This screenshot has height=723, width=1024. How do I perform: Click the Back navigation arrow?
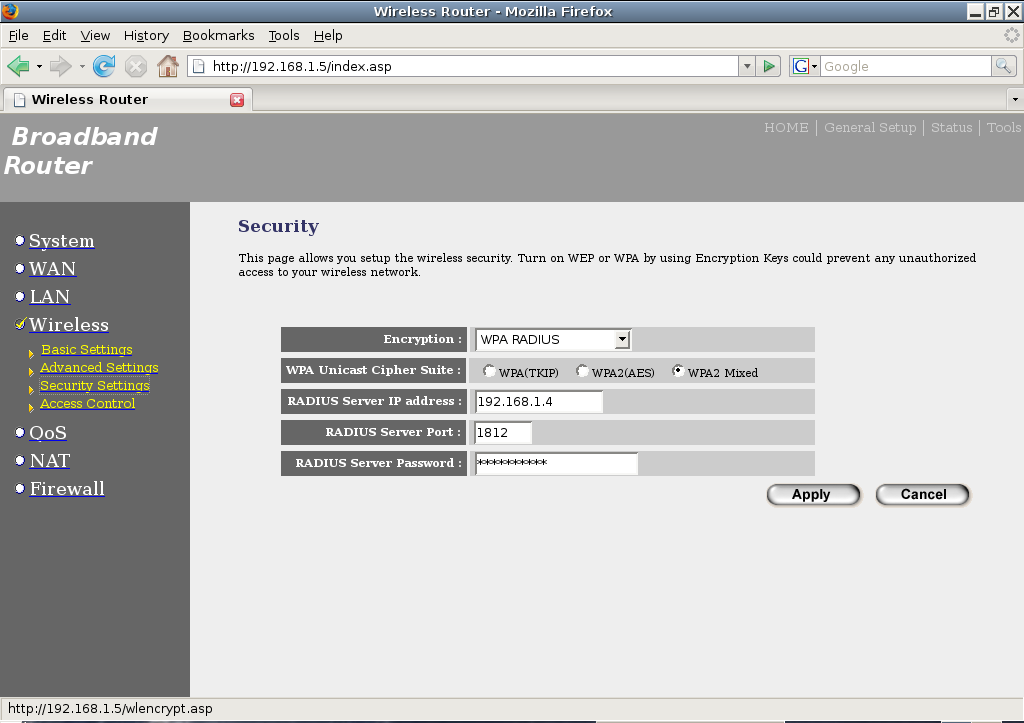click(x=18, y=66)
